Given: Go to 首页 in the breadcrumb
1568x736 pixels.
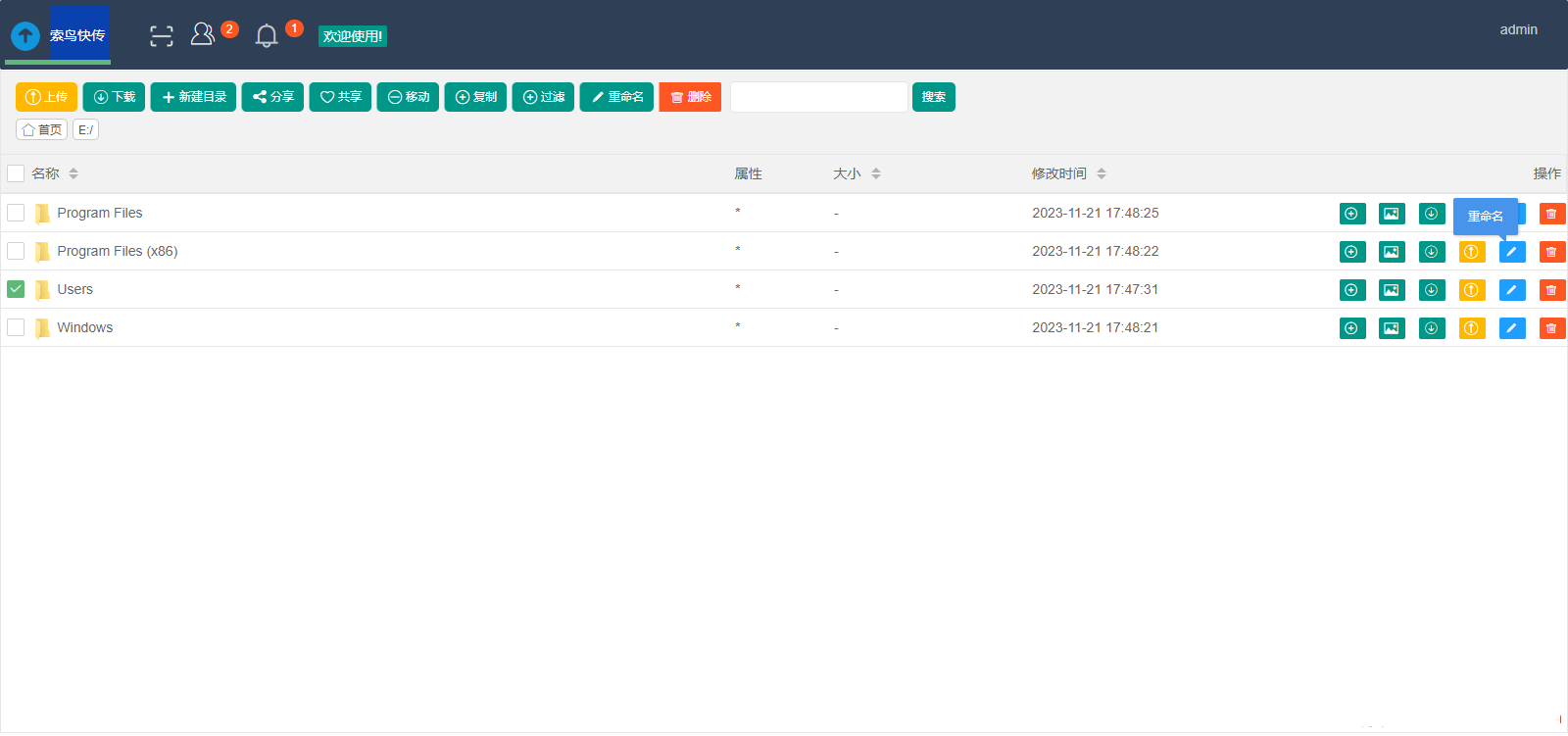Looking at the screenshot, I should [41, 129].
